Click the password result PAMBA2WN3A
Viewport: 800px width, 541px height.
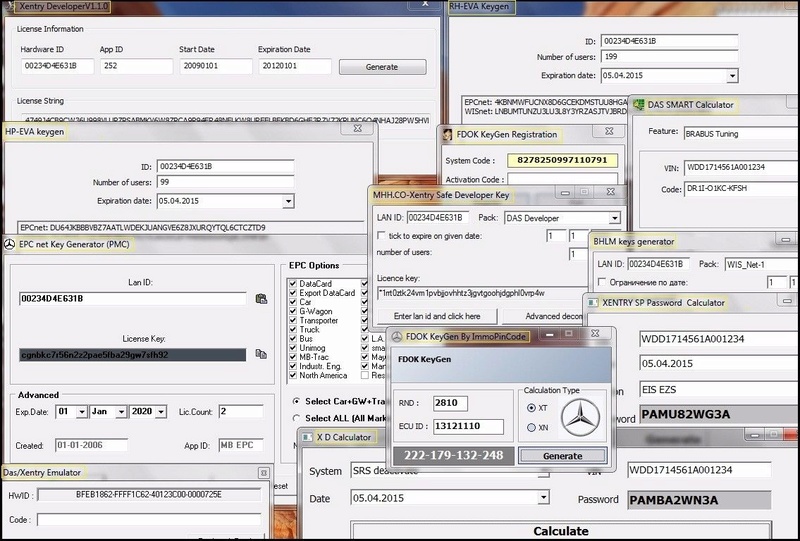click(x=699, y=500)
